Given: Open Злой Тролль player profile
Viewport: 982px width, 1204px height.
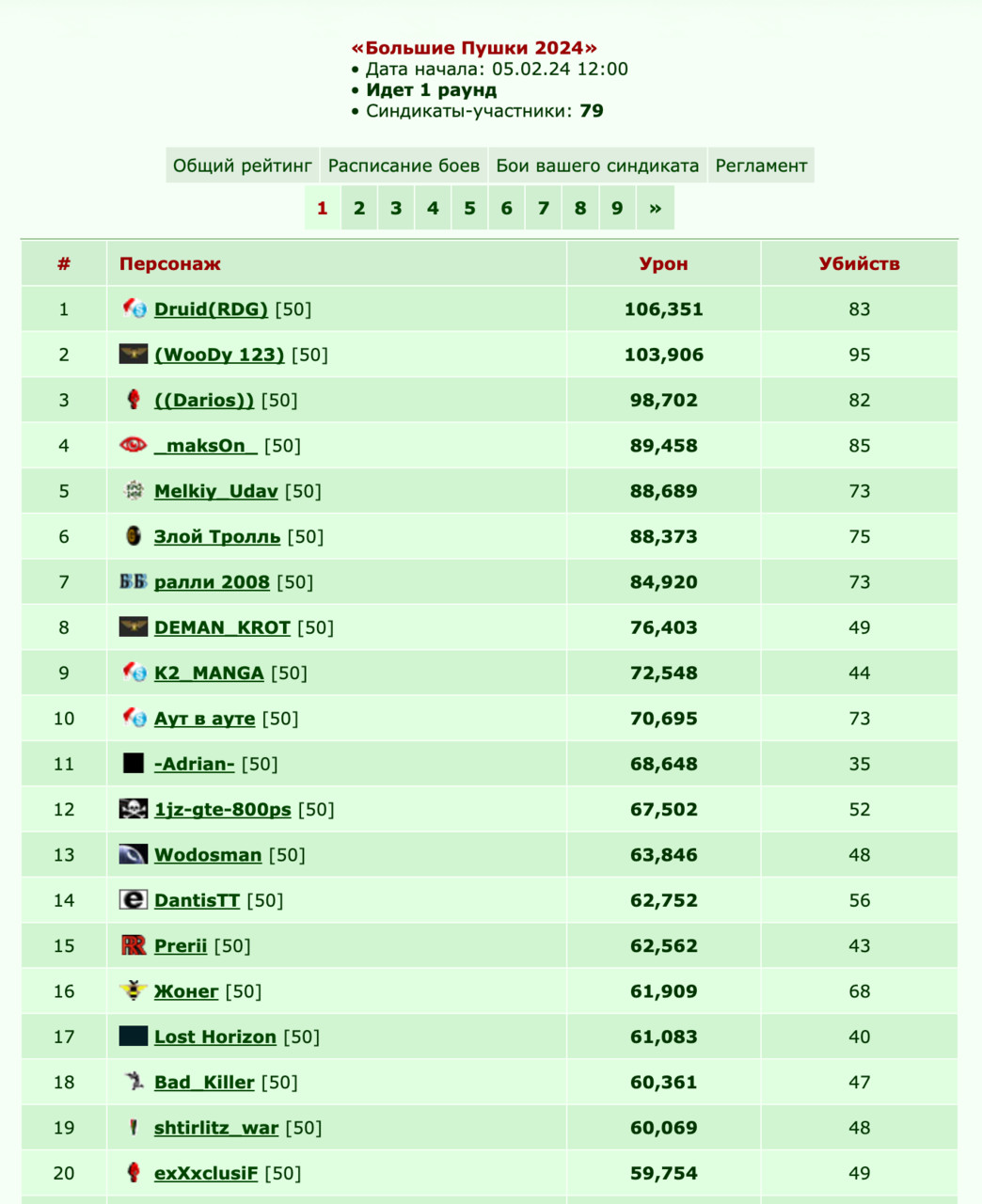Looking at the screenshot, I should pos(217,536).
